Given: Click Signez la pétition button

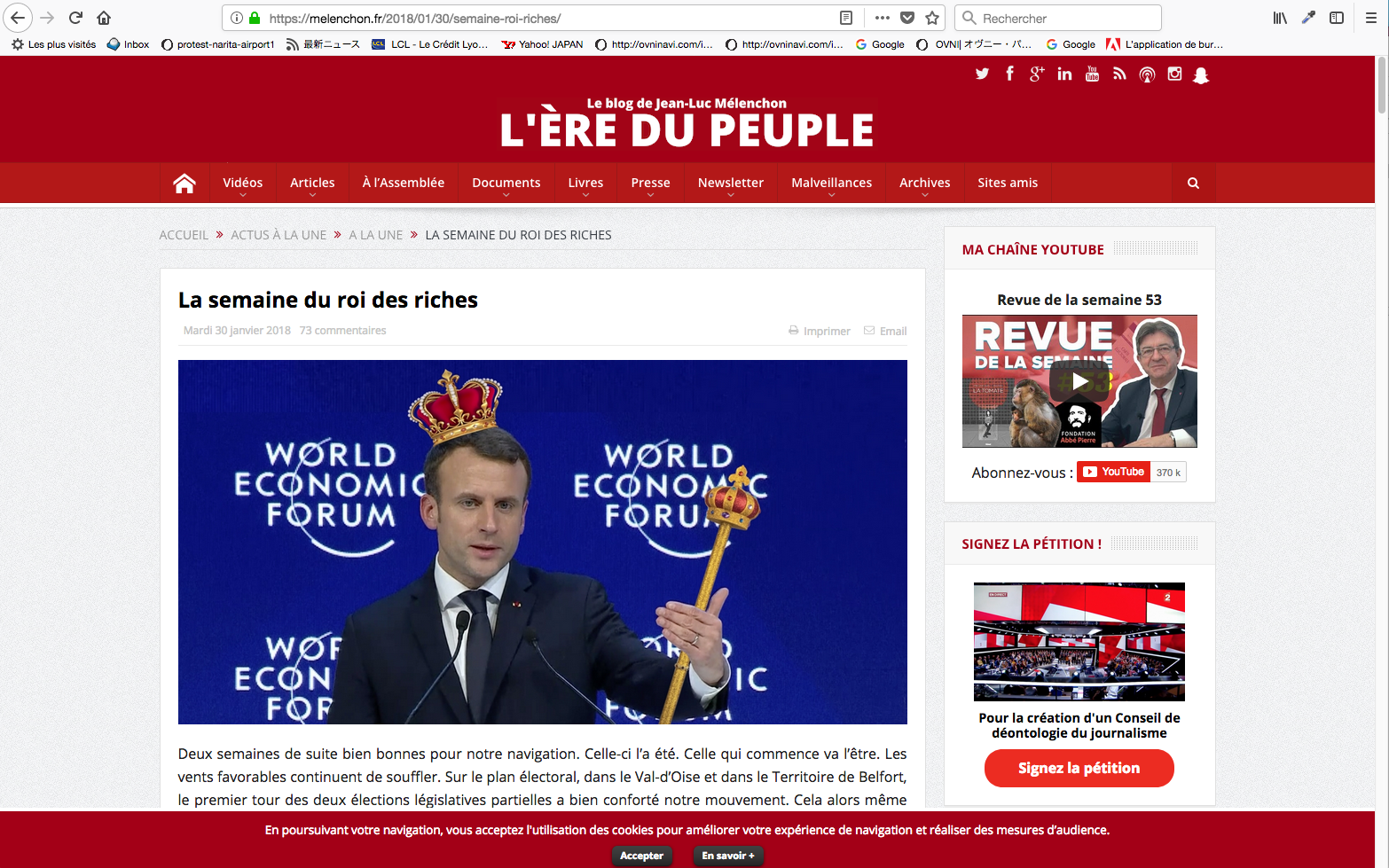Looking at the screenshot, I should point(1079,768).
